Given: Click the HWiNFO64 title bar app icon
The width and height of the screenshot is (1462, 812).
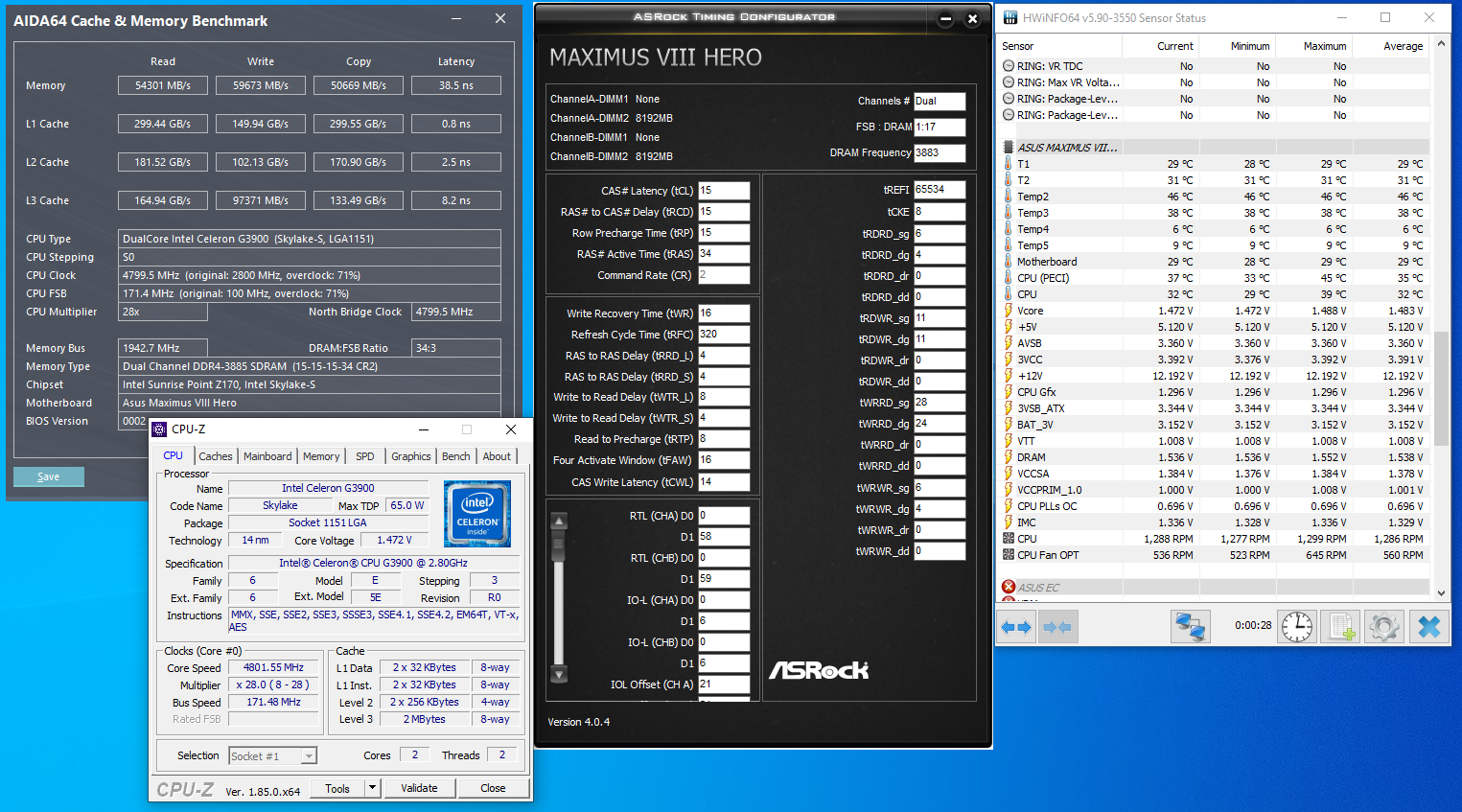Looking at the screenshot, I should tap(1009, 17).
